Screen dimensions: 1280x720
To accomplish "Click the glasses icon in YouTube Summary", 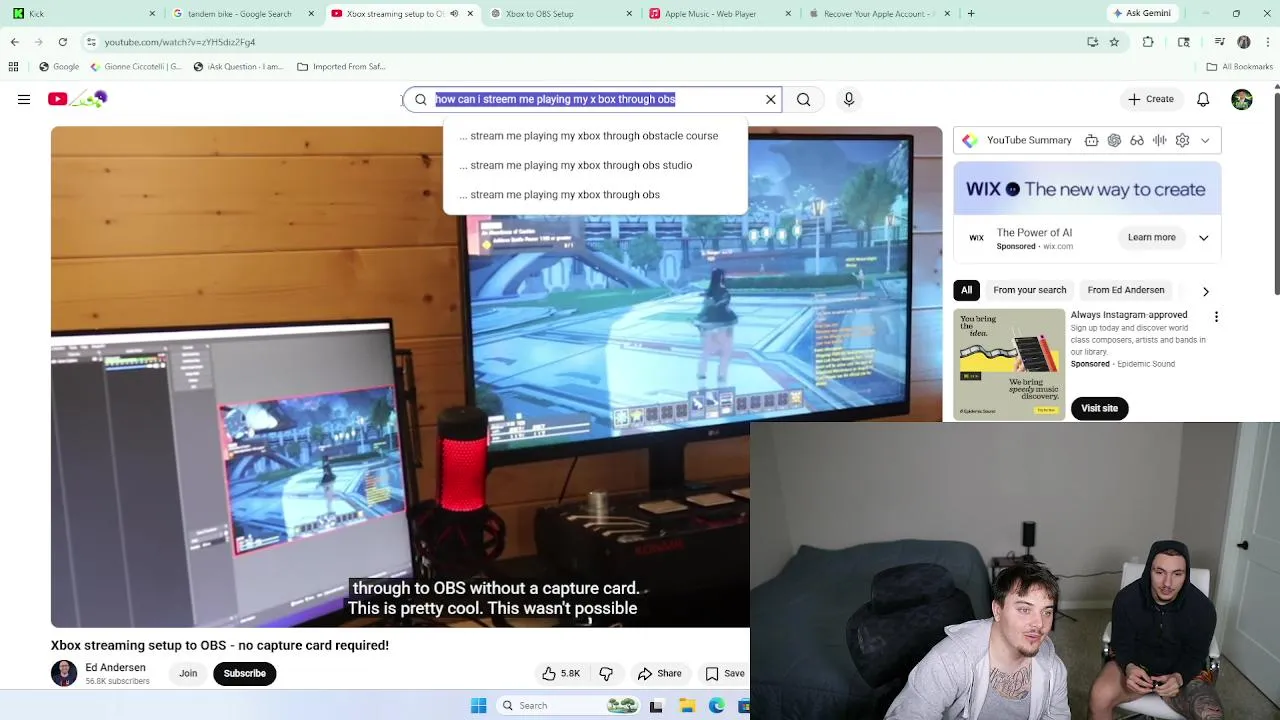I will 1137,140.
